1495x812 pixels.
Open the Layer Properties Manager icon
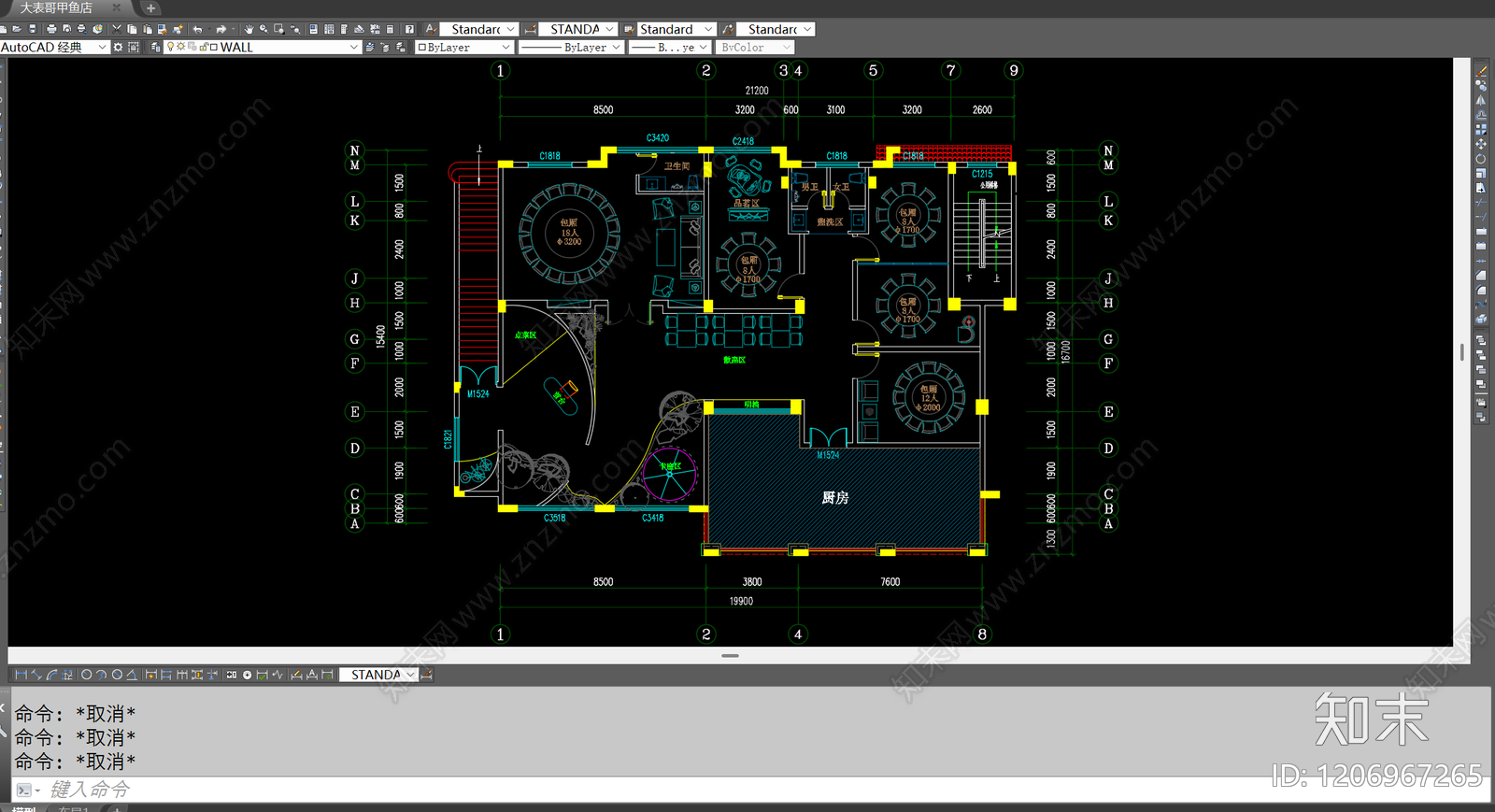pos(155,47)
